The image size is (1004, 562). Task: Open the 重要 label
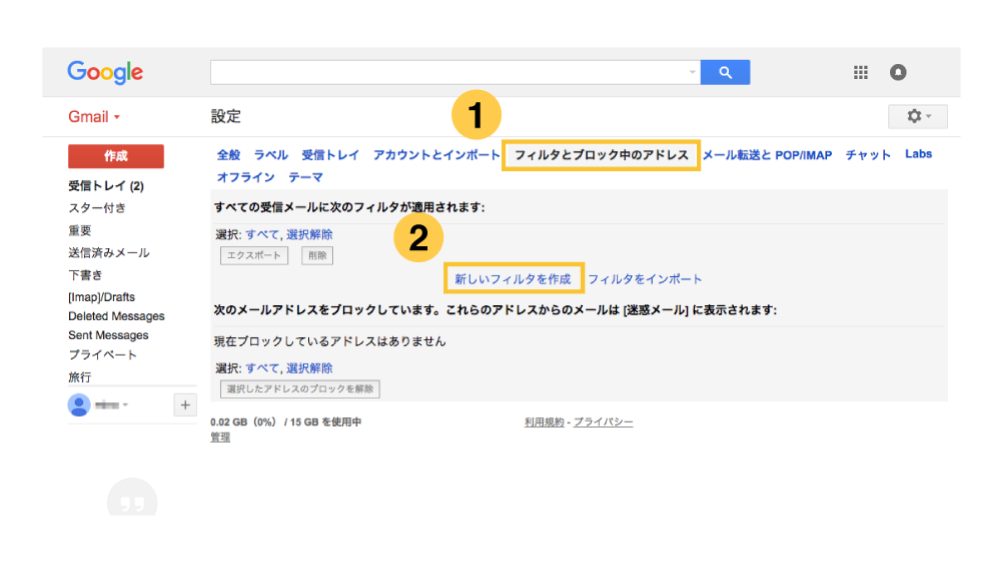pyautogui.click(x=80, y=230)
